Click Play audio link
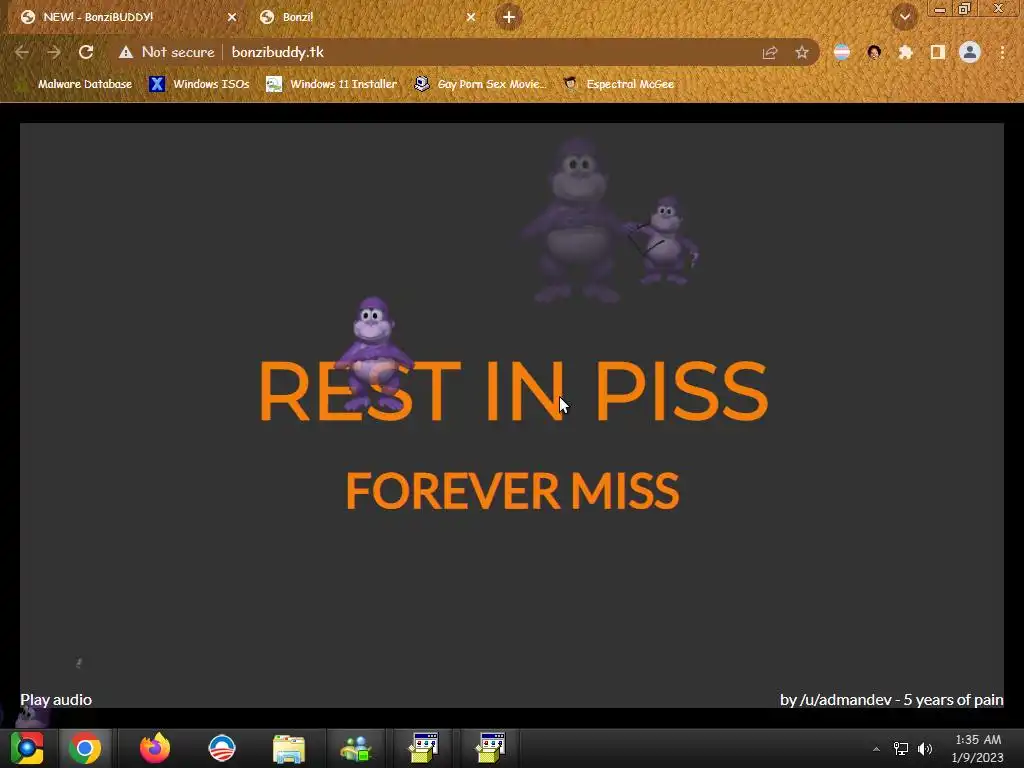The height and width of the screenshot is (768, 1024). click(56, 699)
